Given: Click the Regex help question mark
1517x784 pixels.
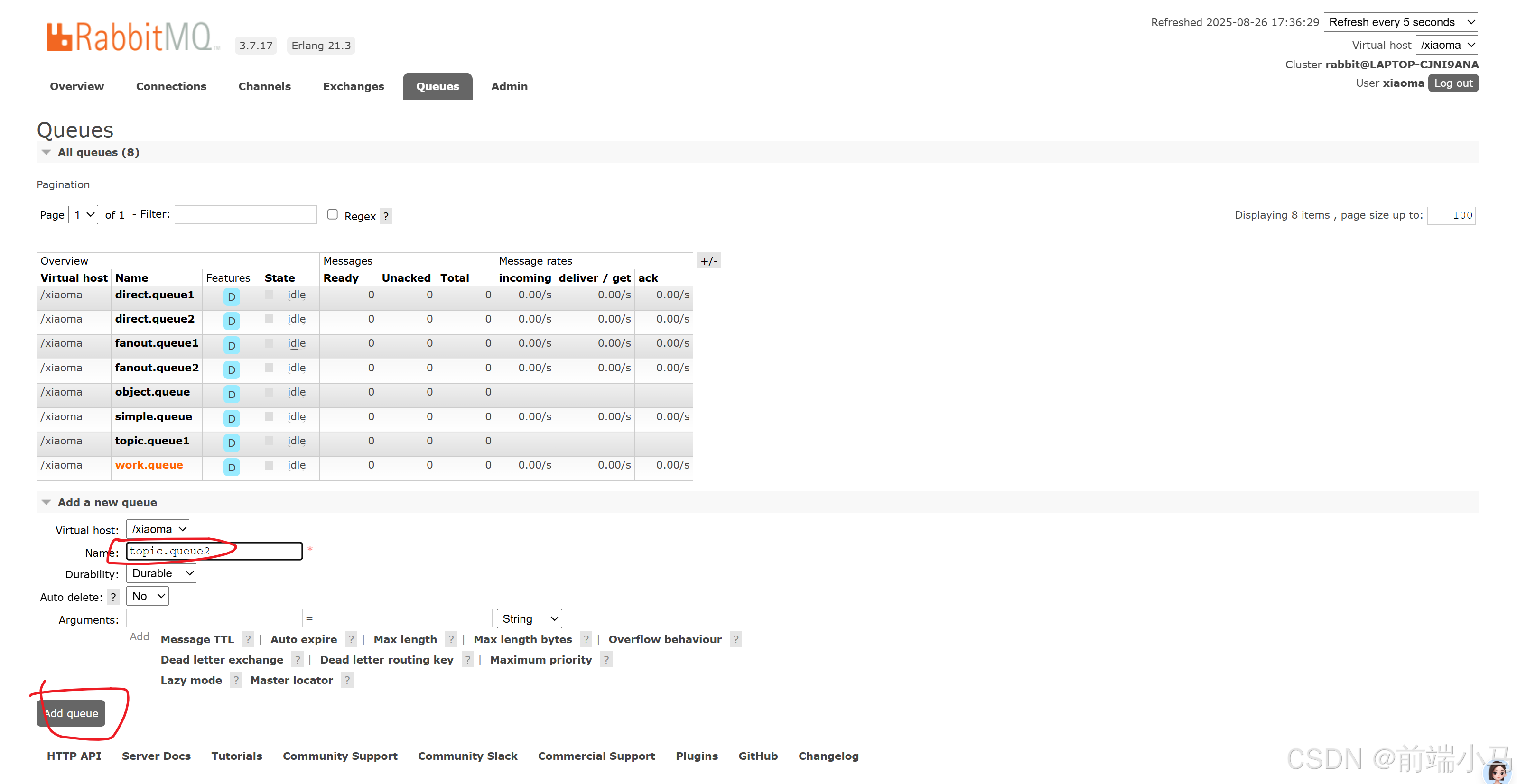Looking at the screenshot, I should pos(386,216).
